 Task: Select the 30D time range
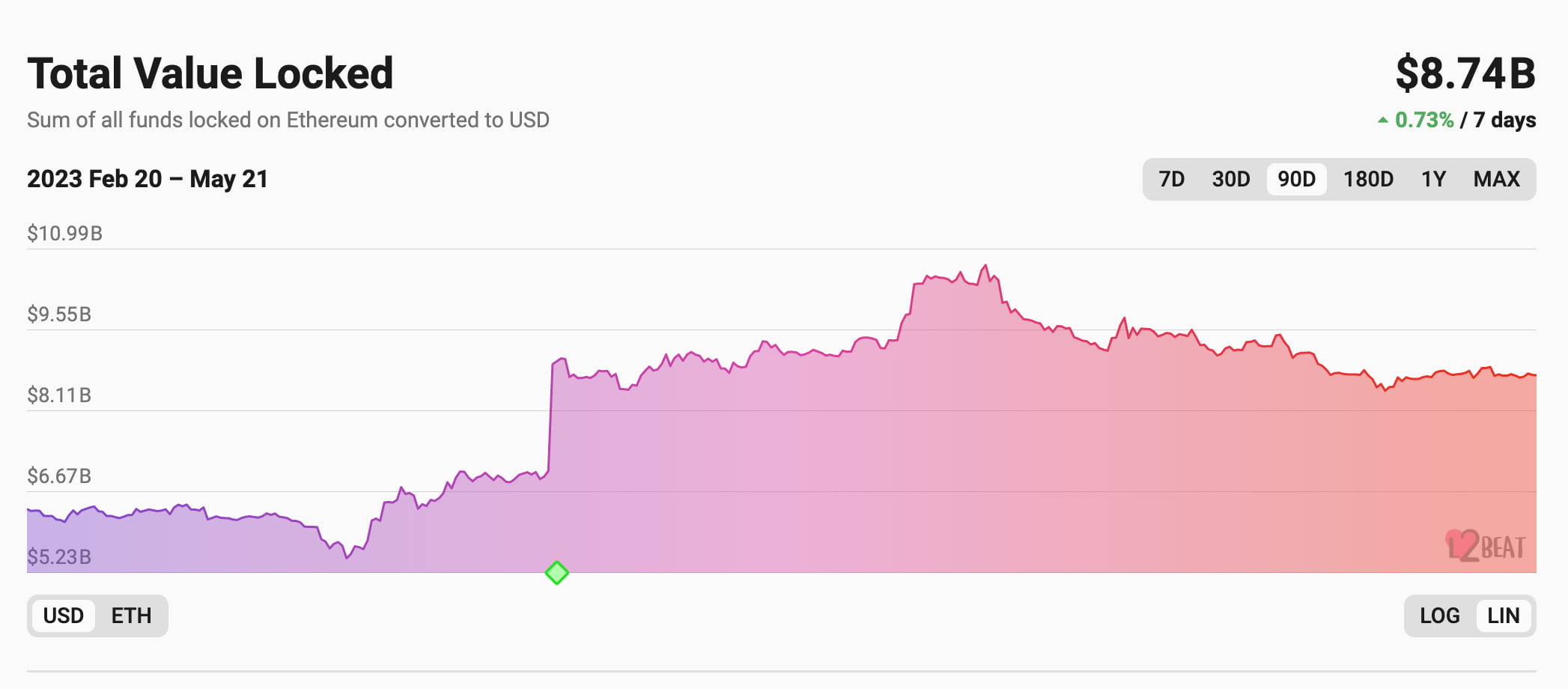[x=1230, y=179]
